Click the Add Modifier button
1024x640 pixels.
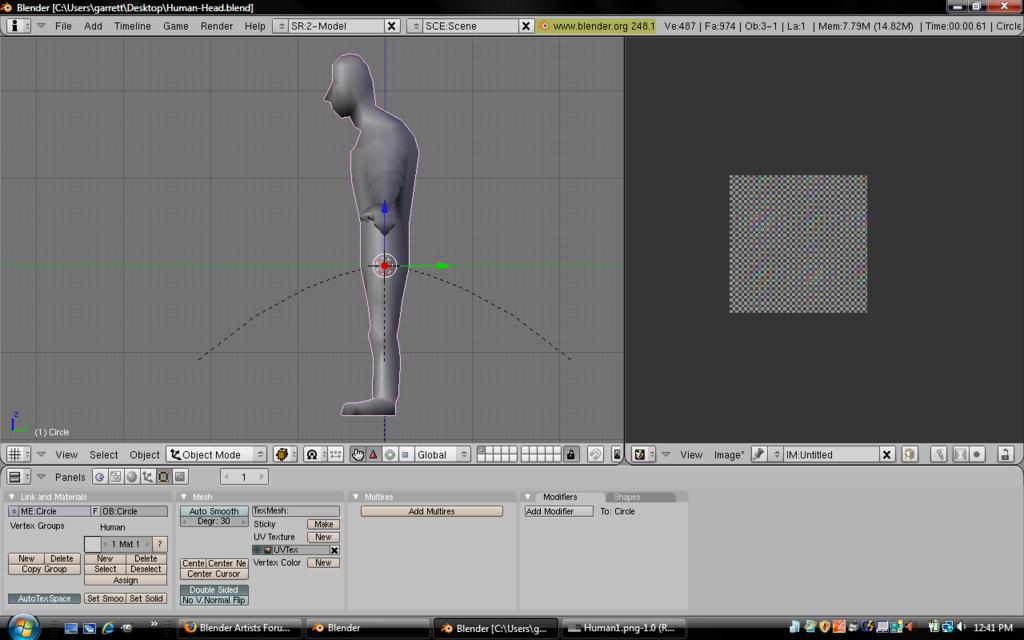(x=558, y=511)
